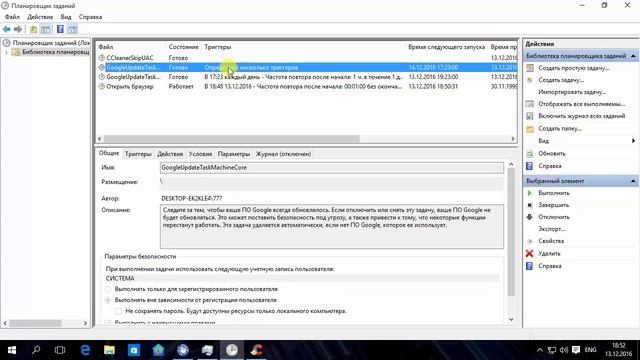This screenshot has width=640, height=360.
Task: Open the Действие menu
Action: (40, 17)
